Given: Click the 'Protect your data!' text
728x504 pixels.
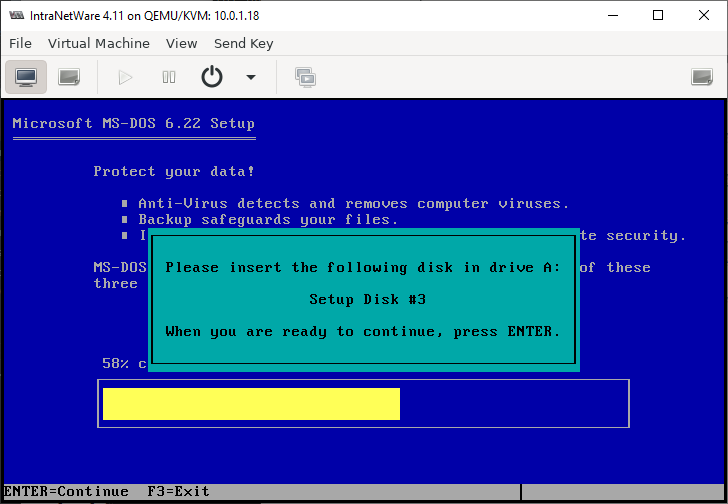Looking at the screenshot, I should click(174, 172).
